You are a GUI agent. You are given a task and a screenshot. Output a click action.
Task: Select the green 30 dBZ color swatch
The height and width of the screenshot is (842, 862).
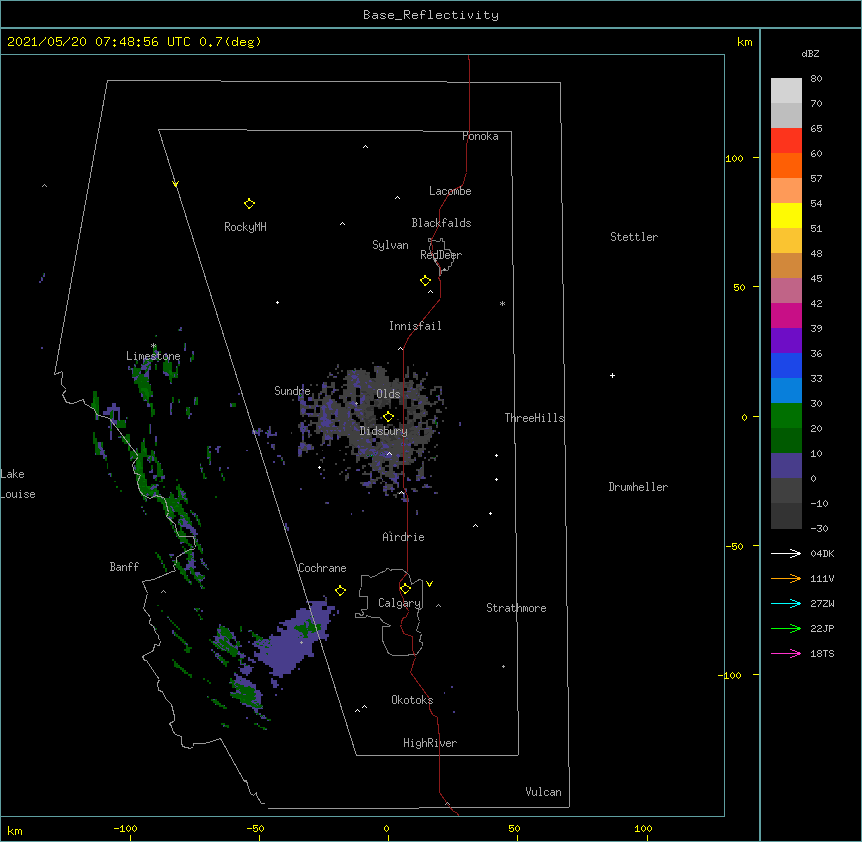coord(786,416)
